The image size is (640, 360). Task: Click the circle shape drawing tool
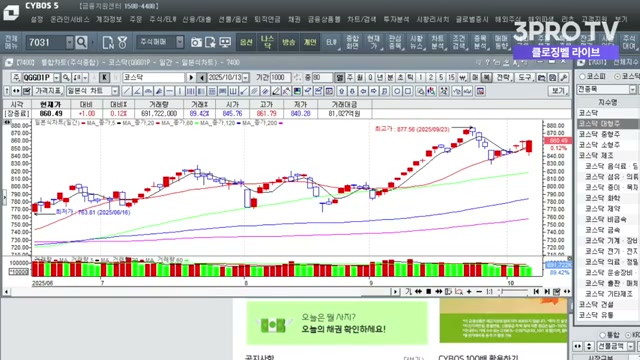(397, 91)
